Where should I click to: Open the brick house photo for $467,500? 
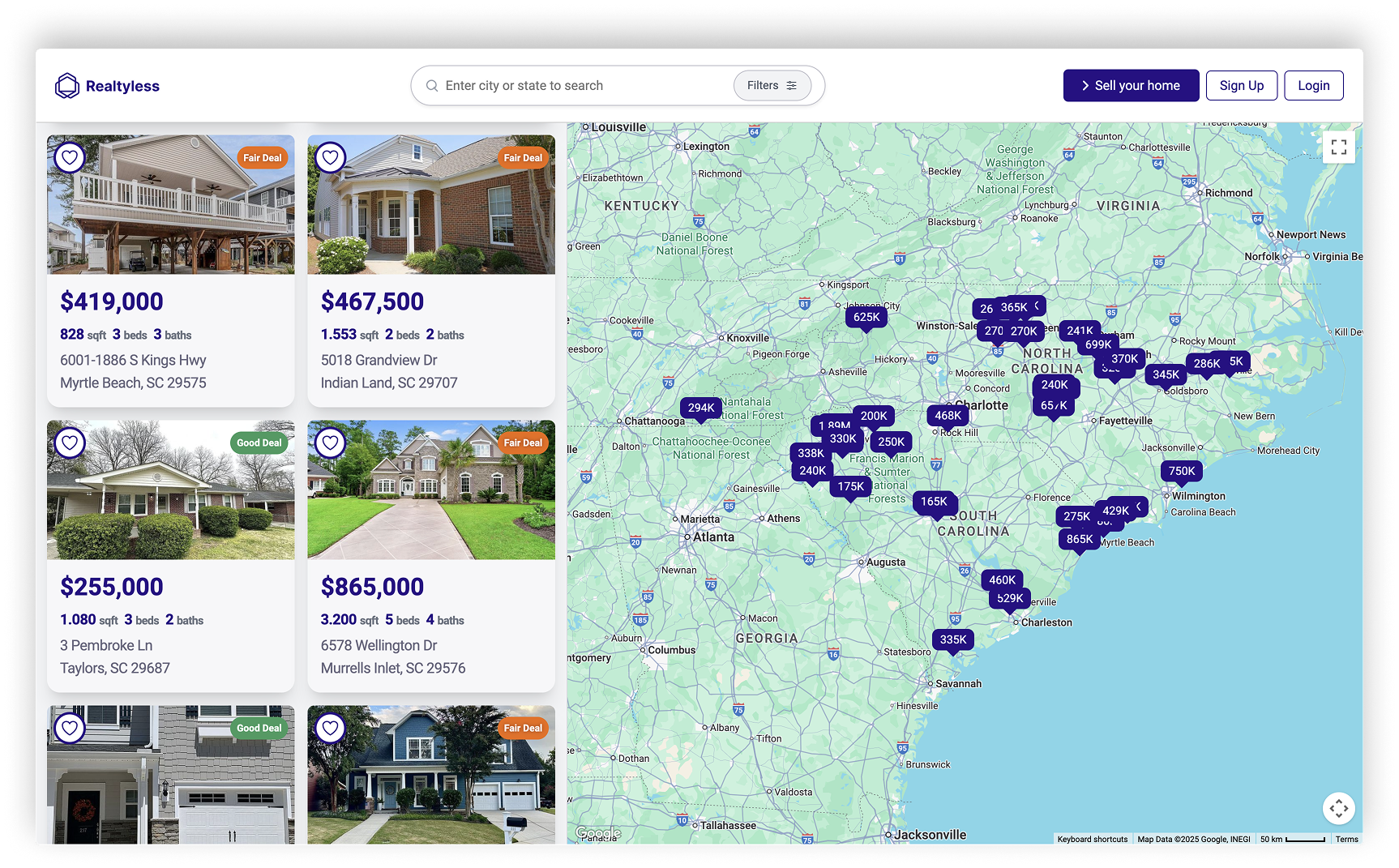point(431,205)
